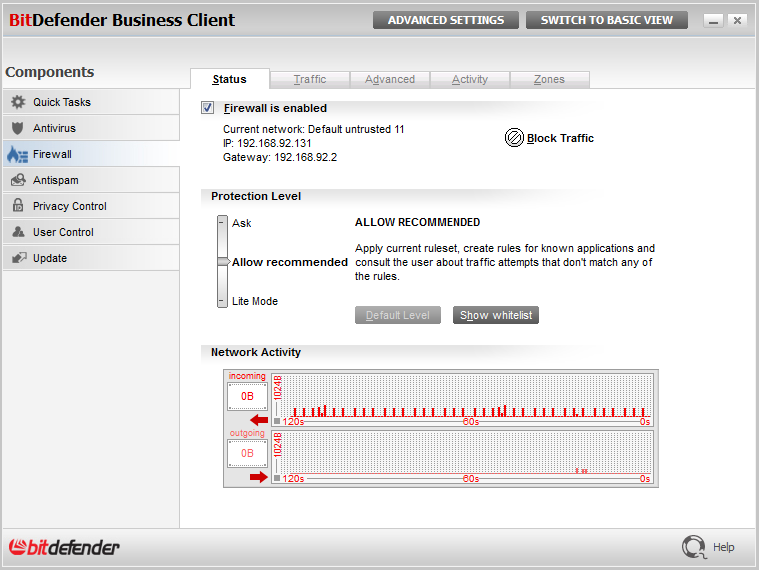Switch to the Status tab
This screenshot has height=570, width=759.
(229, 79)
